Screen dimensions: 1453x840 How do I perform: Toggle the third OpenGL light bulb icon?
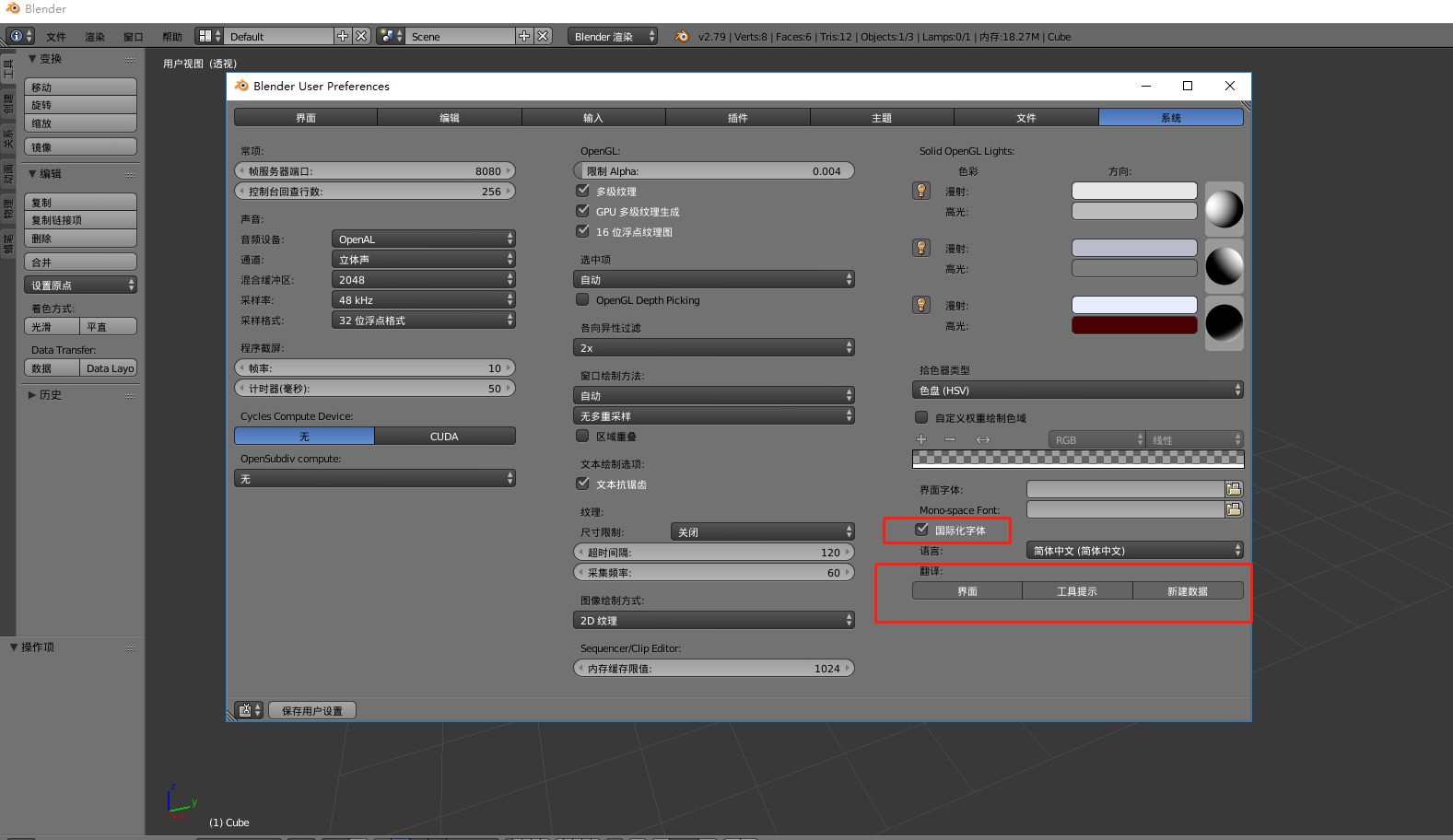point(920,305)
